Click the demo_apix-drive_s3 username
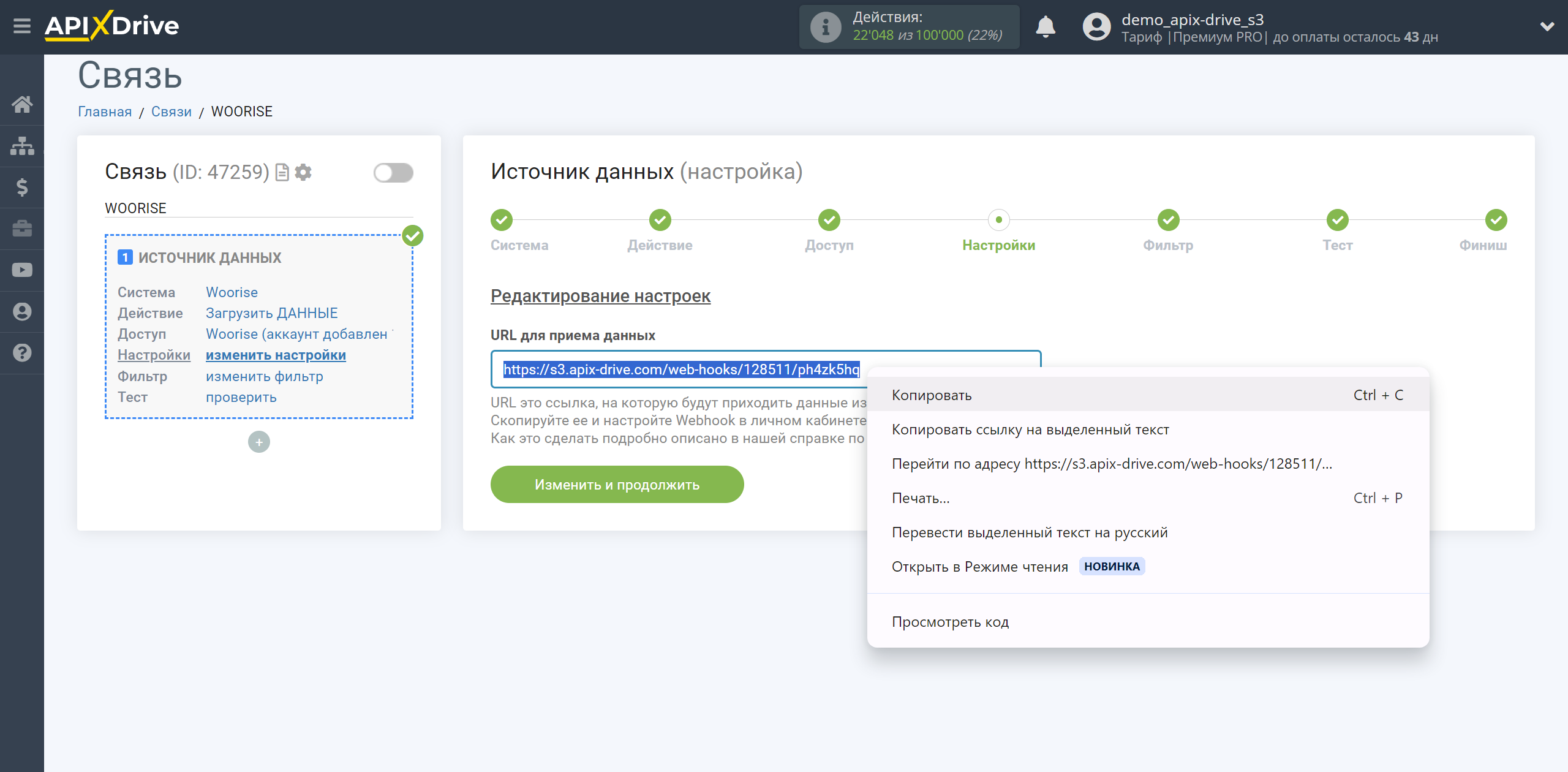 (x=1192, y=20)
